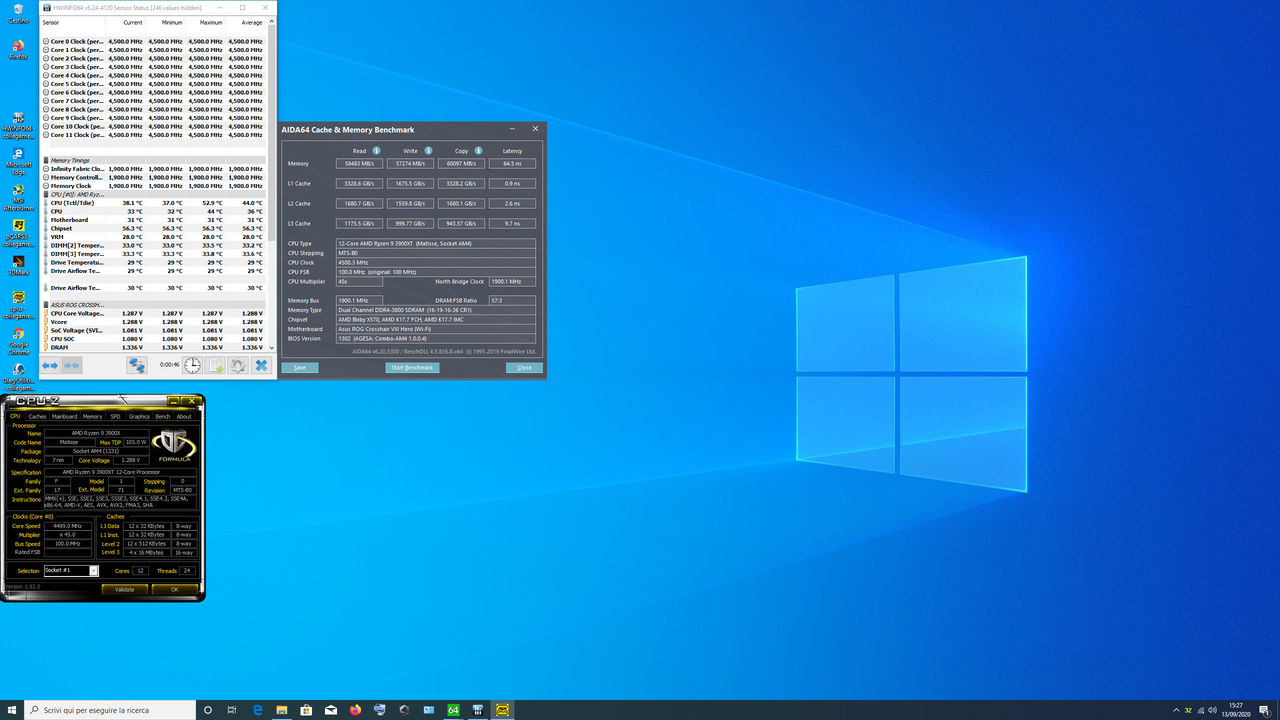Image resolution: width=1280 pixels, height=720 pixels.
Task: Open the pCARS3 desktop shortcut
Action: pyautogui.click(x=18, y=233)
